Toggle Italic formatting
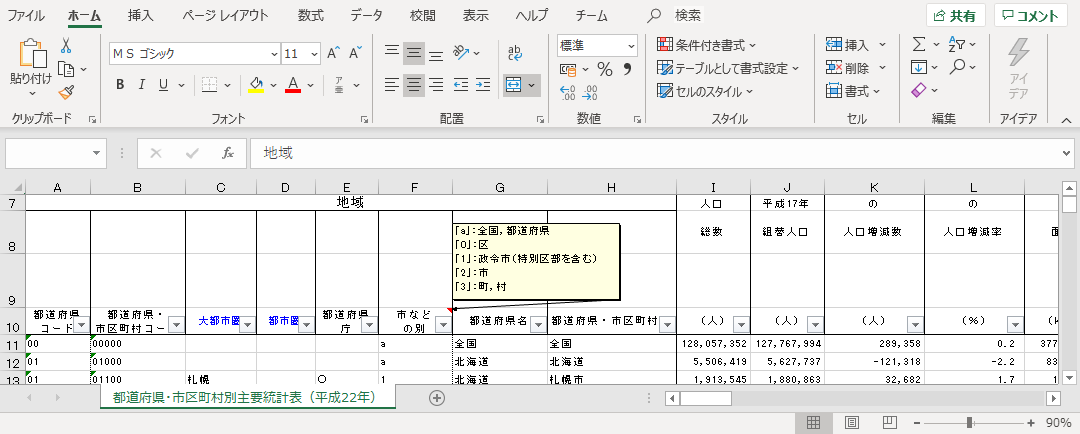Image resolution: width=1080 pixels, height=434 pixels. click(142, 84)
